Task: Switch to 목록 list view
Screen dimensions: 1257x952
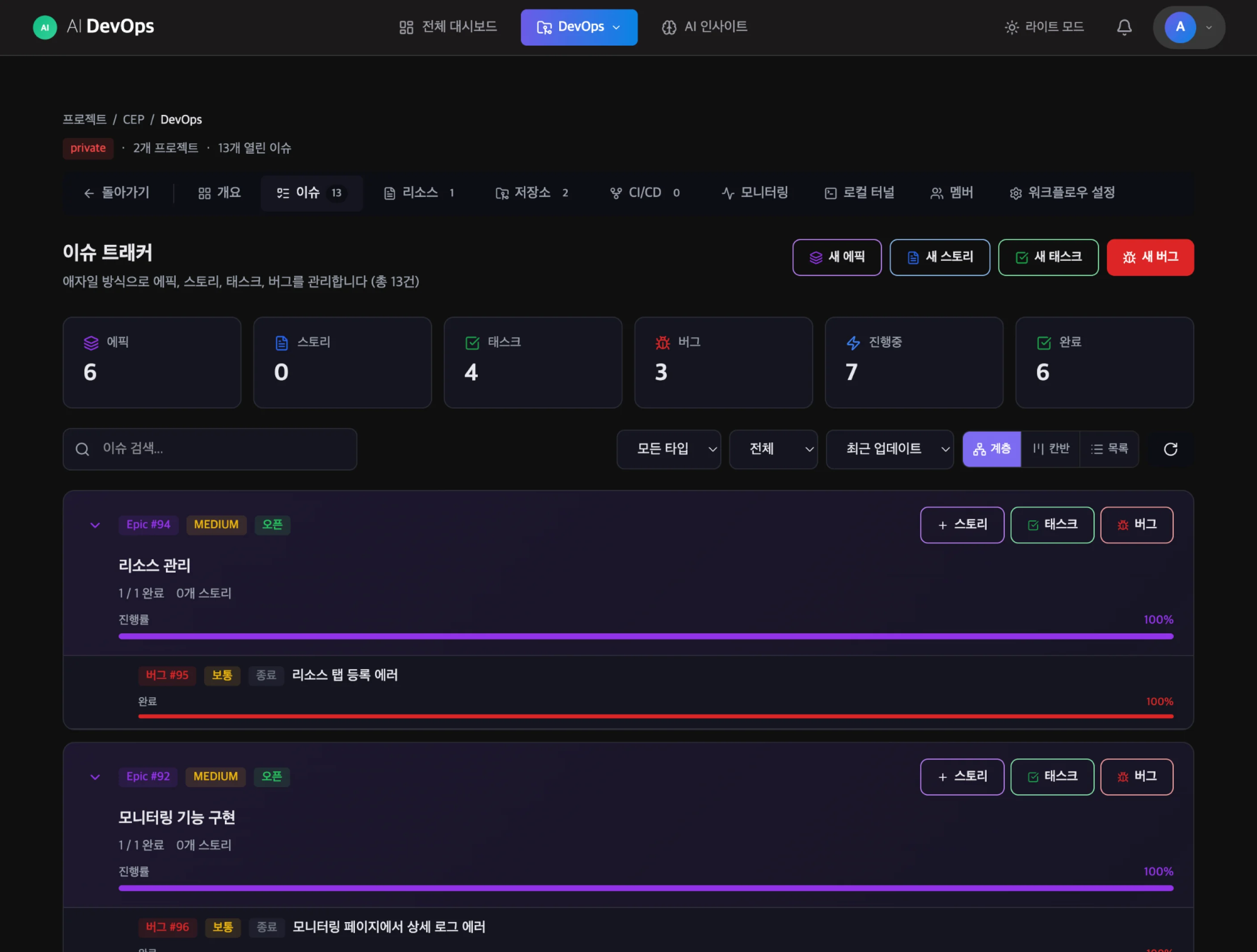Action: point(1109,449)
